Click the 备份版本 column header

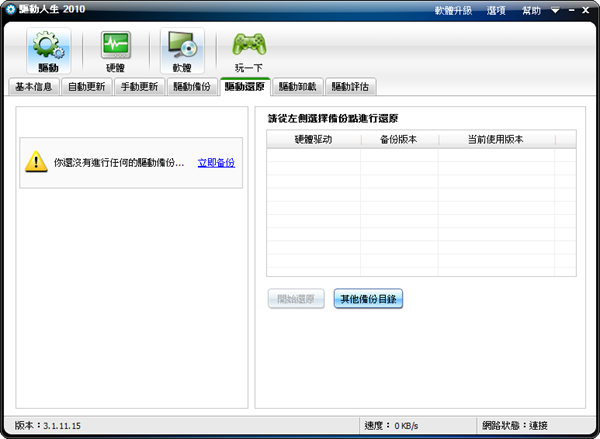click(x=399, y=139)
